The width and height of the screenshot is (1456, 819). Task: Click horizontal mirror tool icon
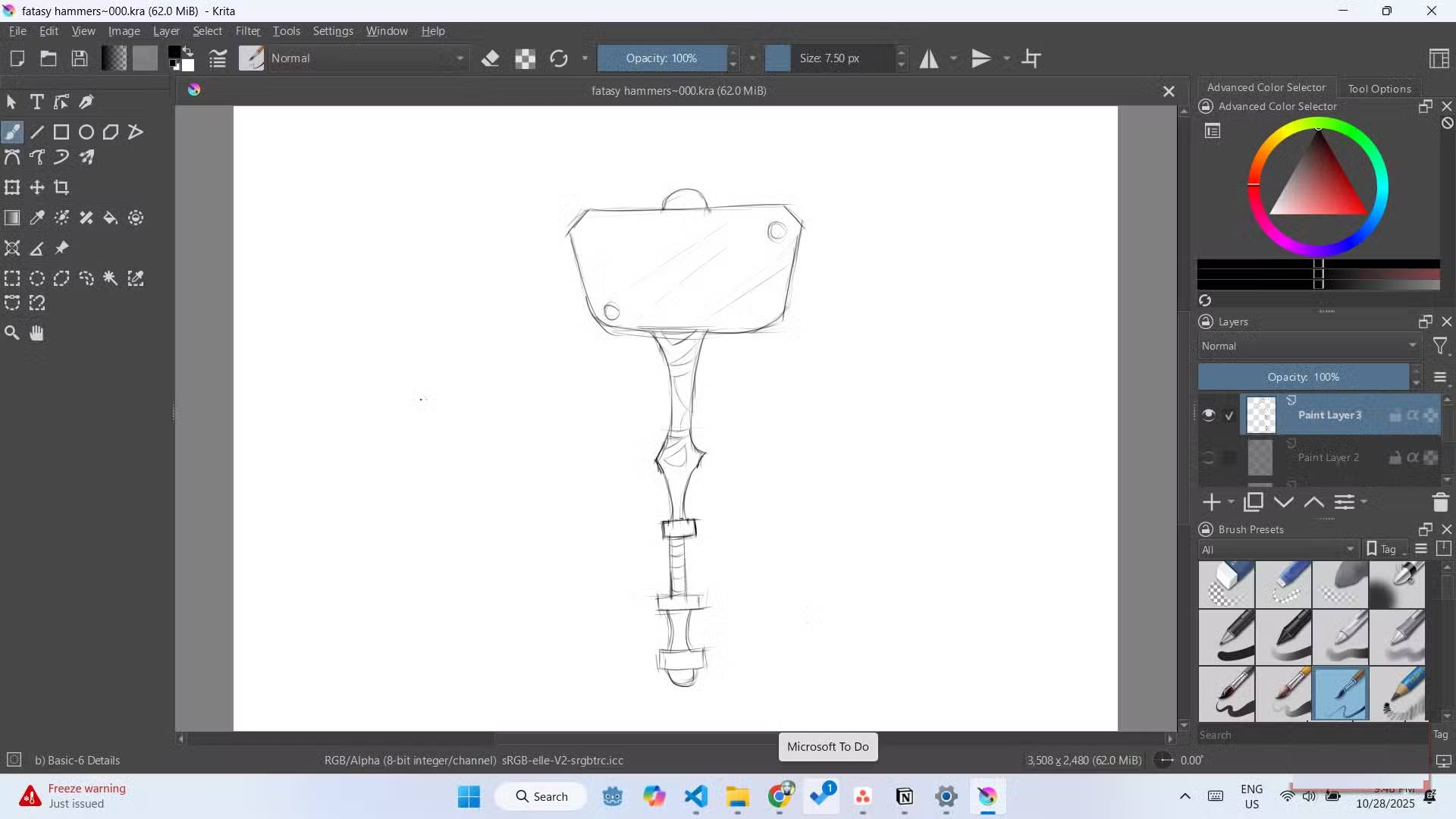click(x=929, y=58)
